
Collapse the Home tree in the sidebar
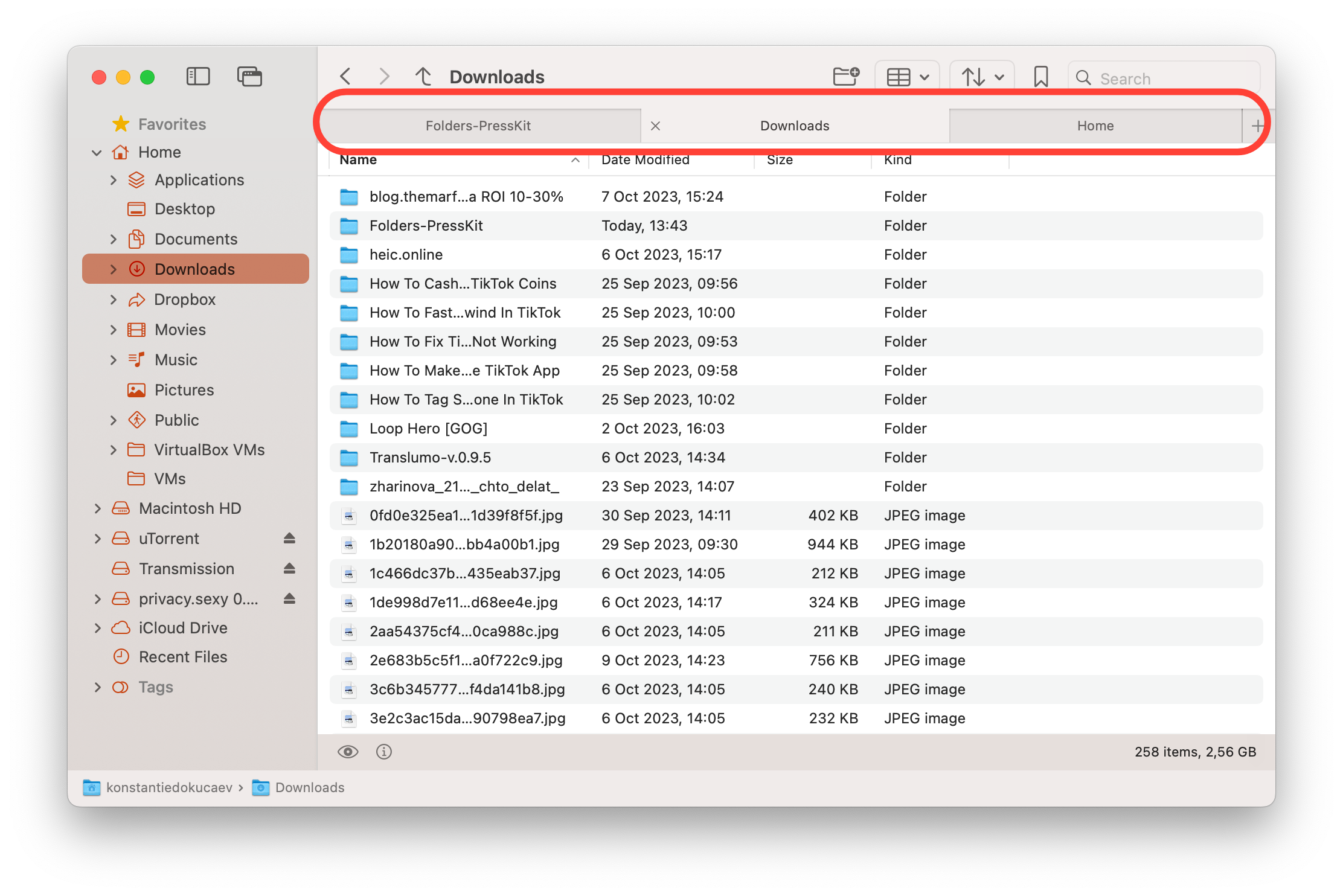[97, 153]
